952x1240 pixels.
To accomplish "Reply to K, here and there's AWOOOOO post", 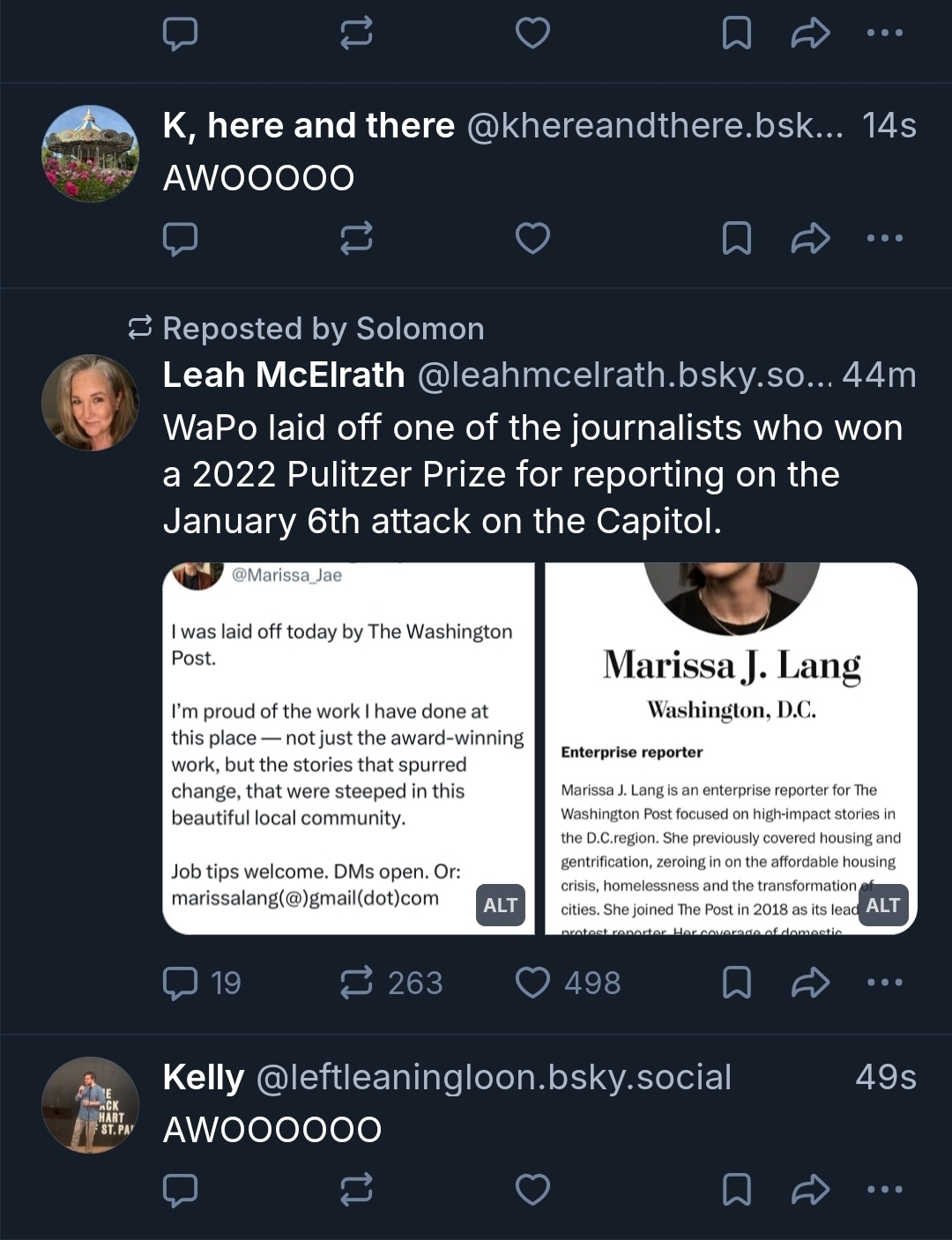I will pyautogui.click(x=181, y=238).
